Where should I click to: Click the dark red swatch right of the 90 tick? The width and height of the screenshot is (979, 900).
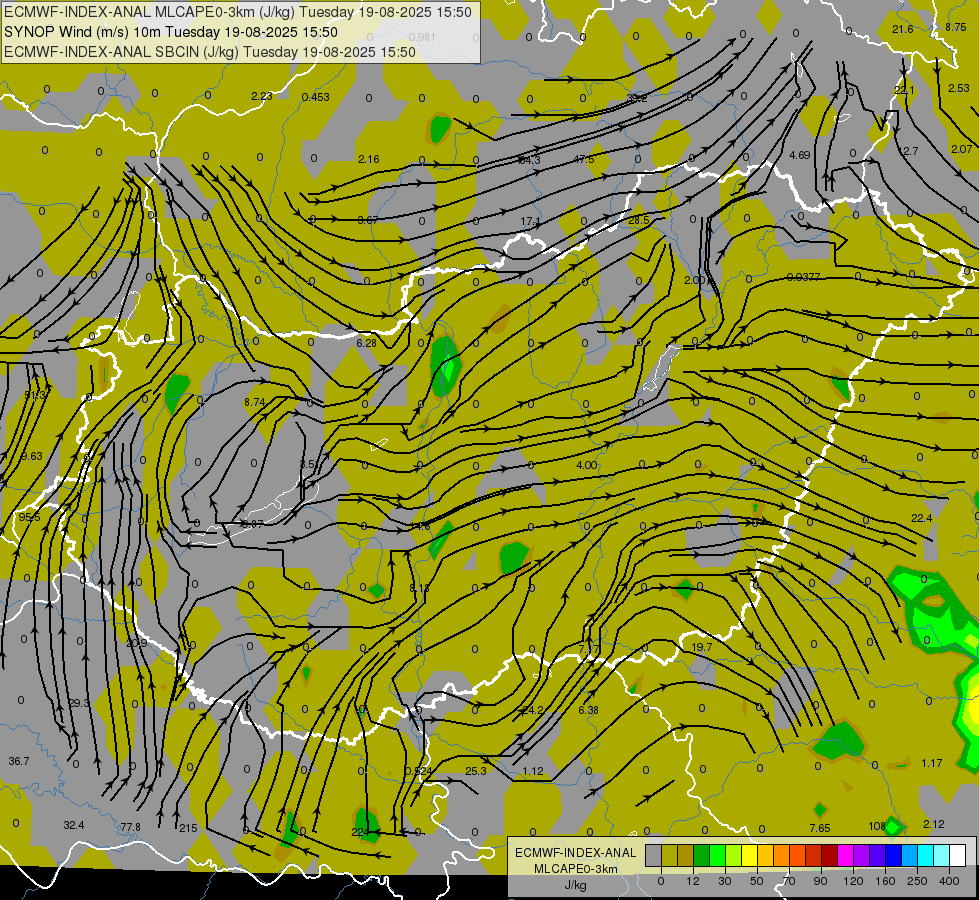point(830,856)
